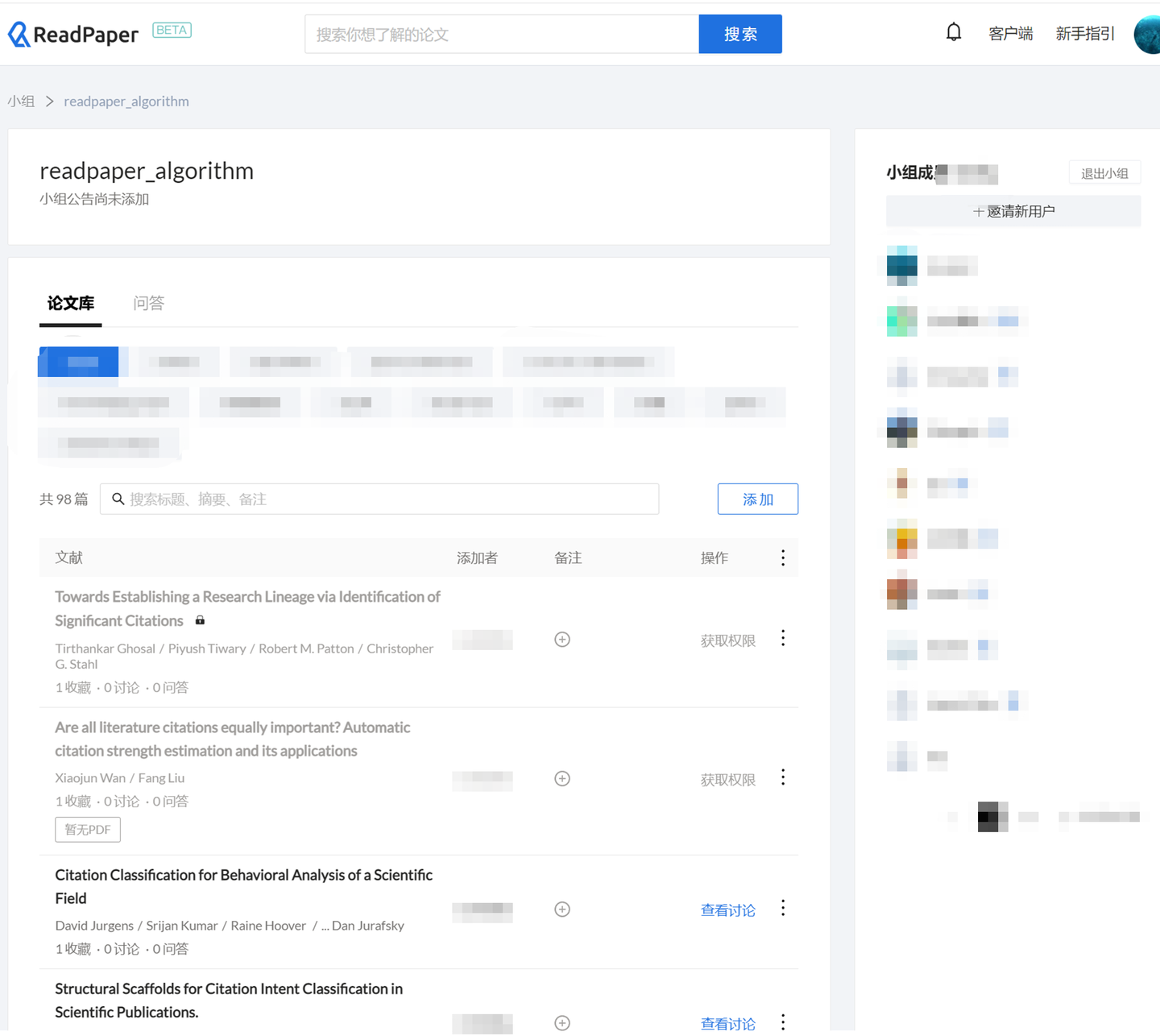The height and width of the screenshot is (1036, 1160).
Task: Open more options for Citation Classification paper
Action: pos(783,908)
